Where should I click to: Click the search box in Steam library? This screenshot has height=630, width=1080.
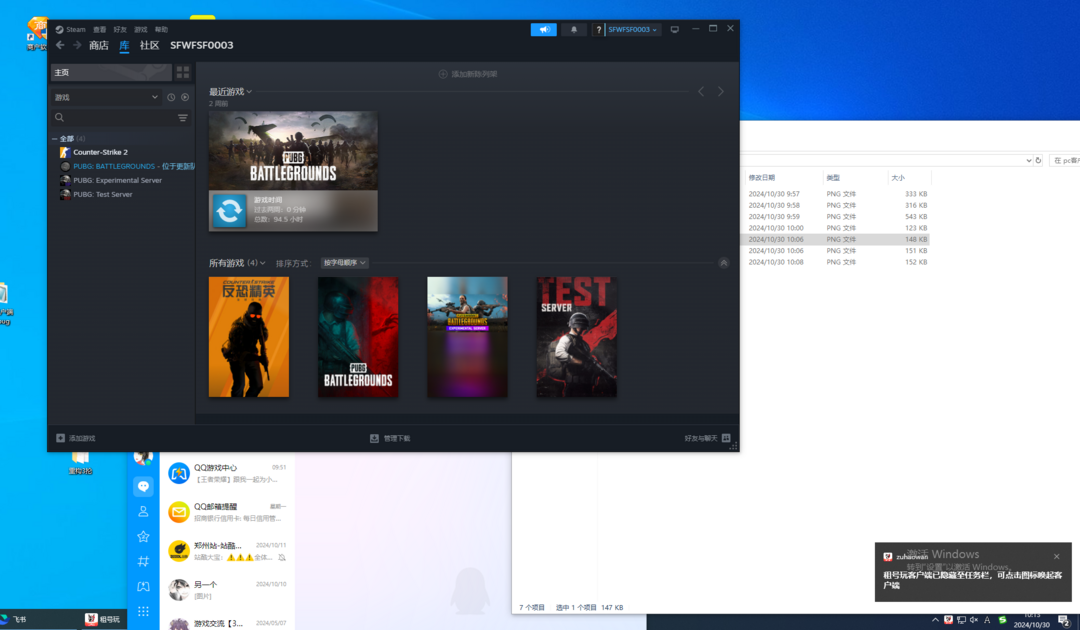(x=115, y=118)
